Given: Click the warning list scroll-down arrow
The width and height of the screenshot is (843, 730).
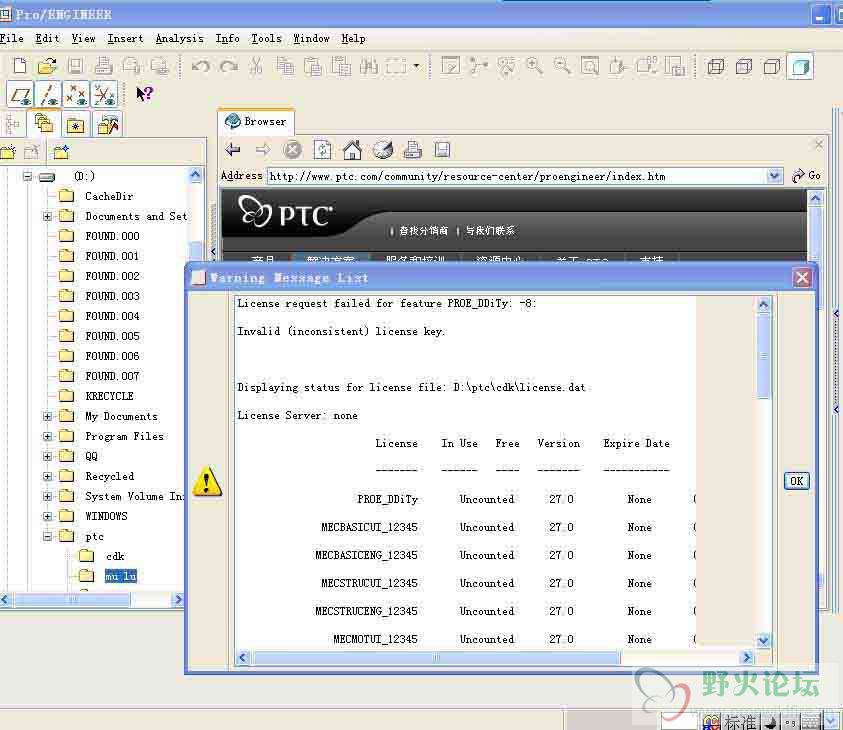Looking at the screenshot, I should click(763, 640).
